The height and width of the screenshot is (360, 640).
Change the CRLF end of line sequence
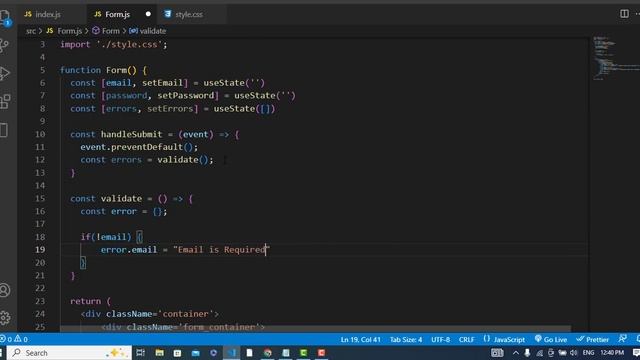(x=467, y=339)
